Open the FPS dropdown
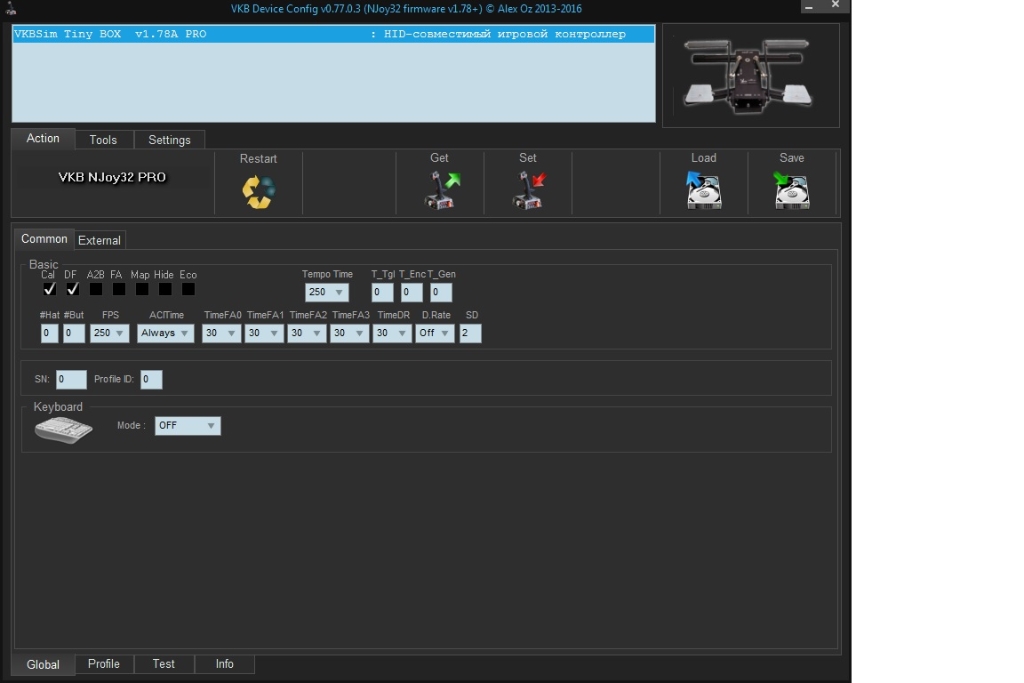 (110, 333)
